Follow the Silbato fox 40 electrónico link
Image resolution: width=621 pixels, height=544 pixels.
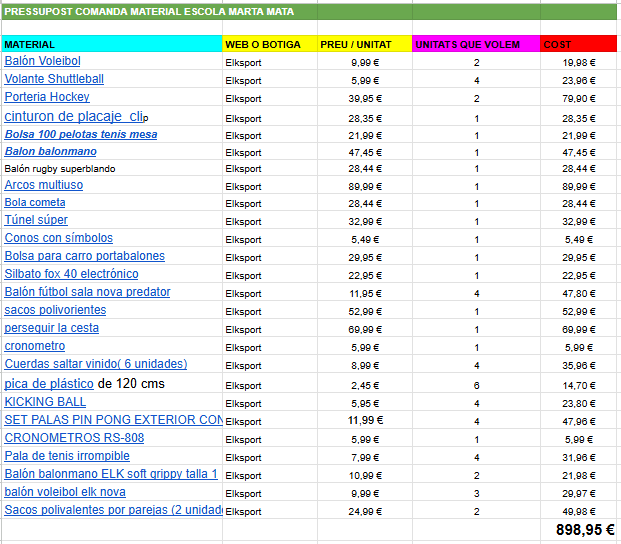[71, 274]
